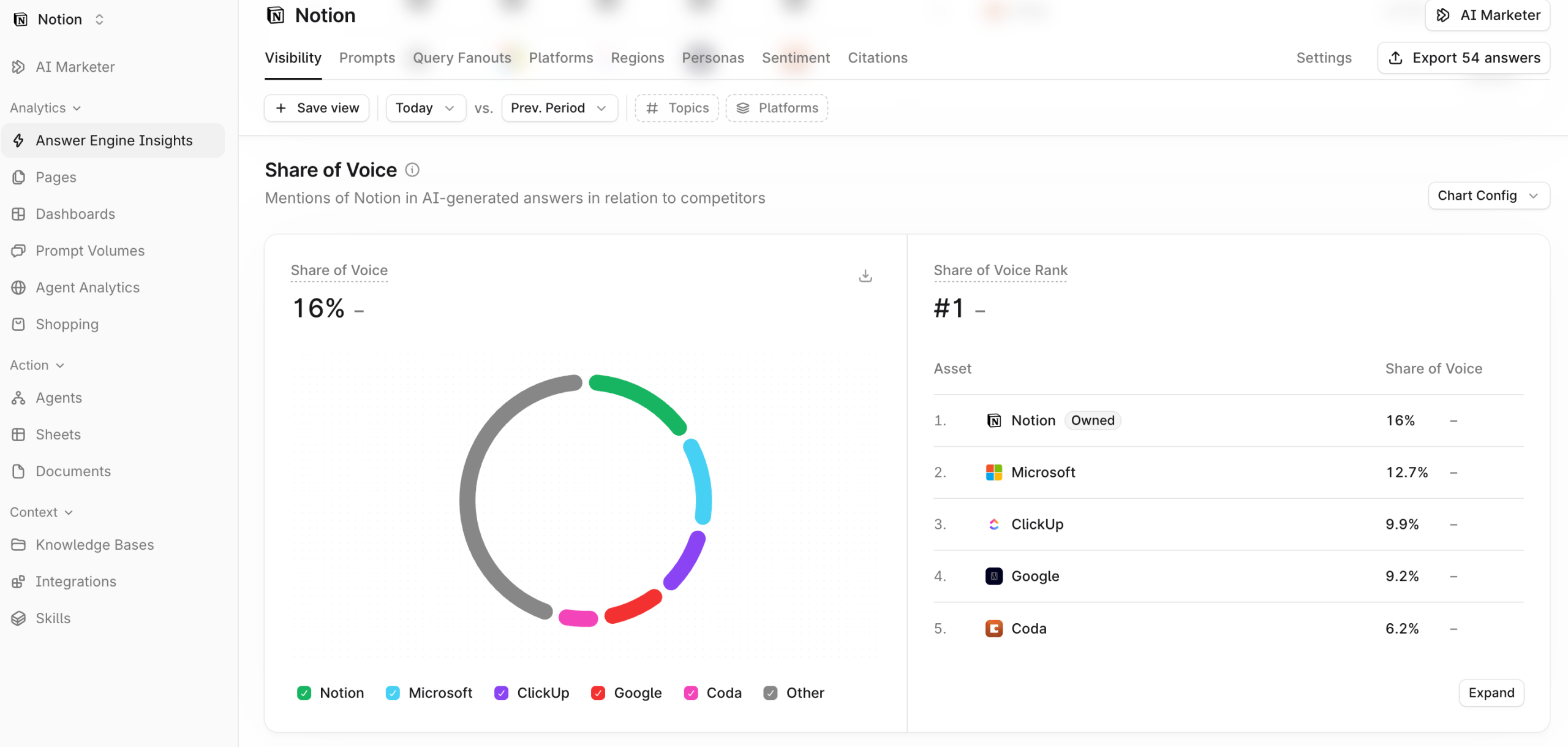Click the Notion logo in Asset table row
The height and width of the screenshot is (747, 1568).
tap(994, 420)
